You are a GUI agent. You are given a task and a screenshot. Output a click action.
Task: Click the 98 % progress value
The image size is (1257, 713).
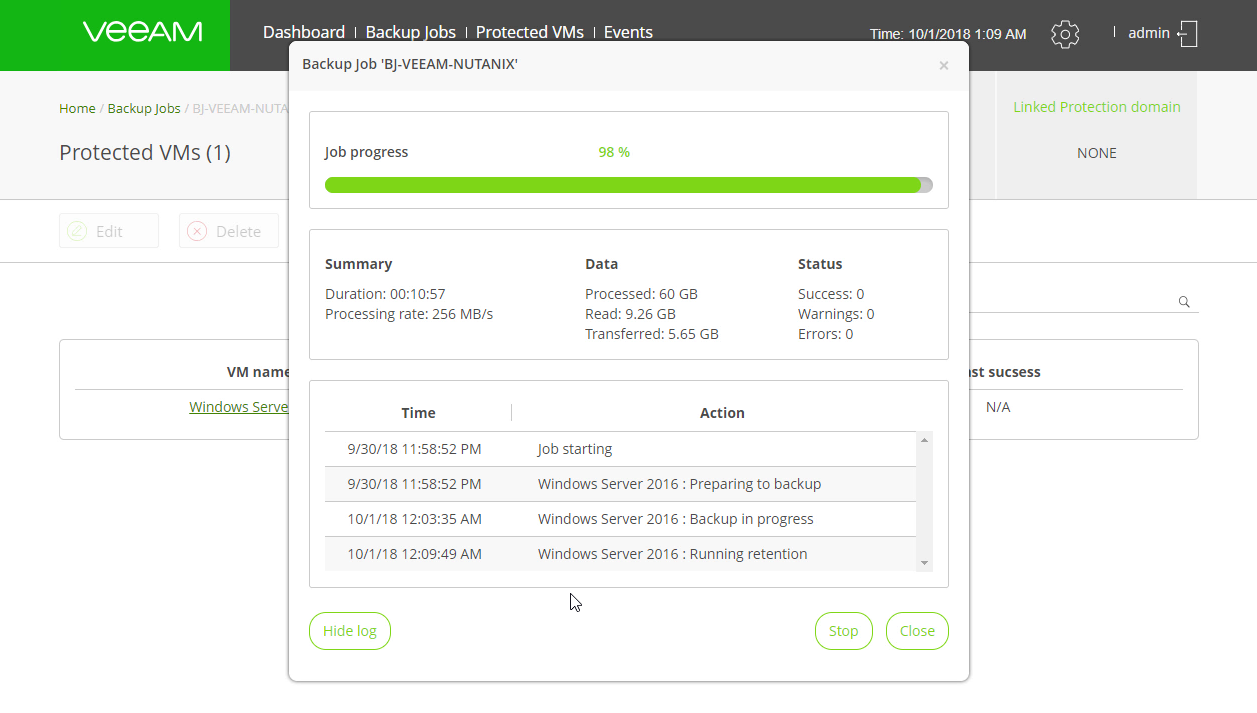(x=614, y=152)
